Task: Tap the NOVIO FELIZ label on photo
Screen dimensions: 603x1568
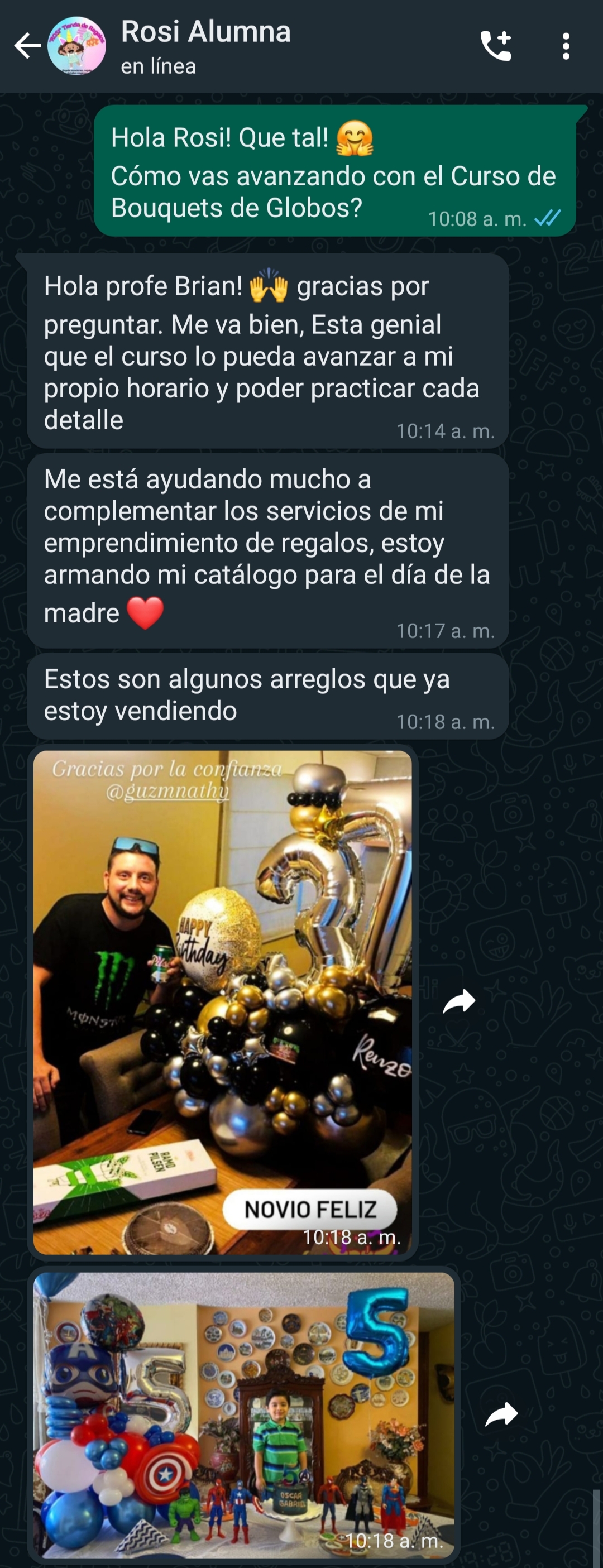Action: [310, 1209]
